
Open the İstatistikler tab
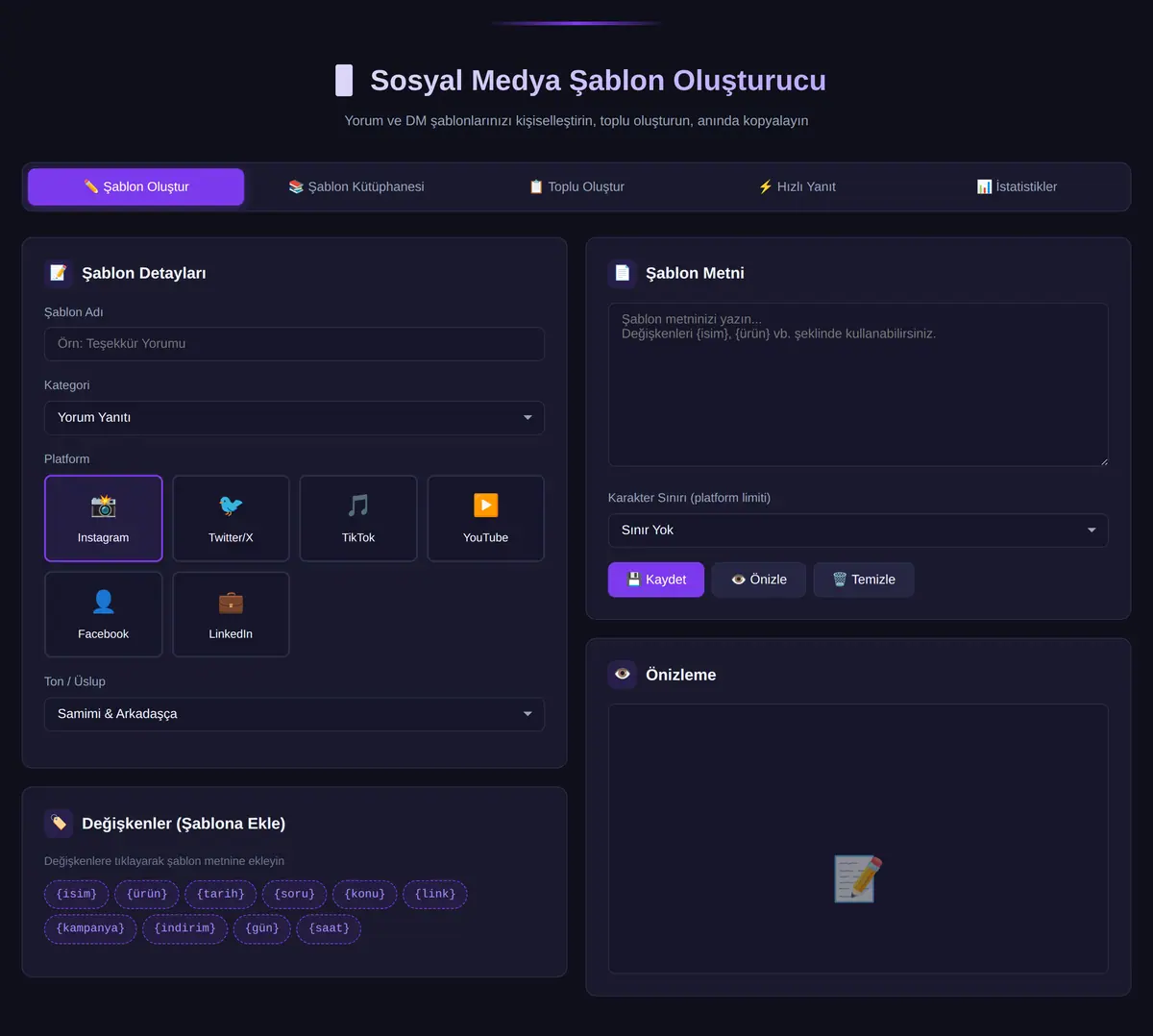(1017, 186)
